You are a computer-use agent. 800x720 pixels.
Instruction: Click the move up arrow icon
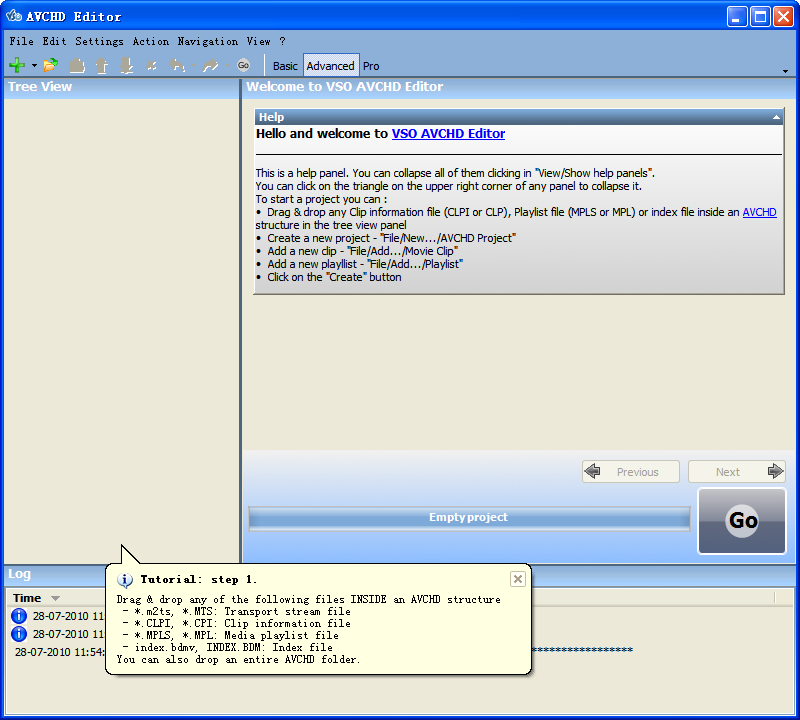102,65
